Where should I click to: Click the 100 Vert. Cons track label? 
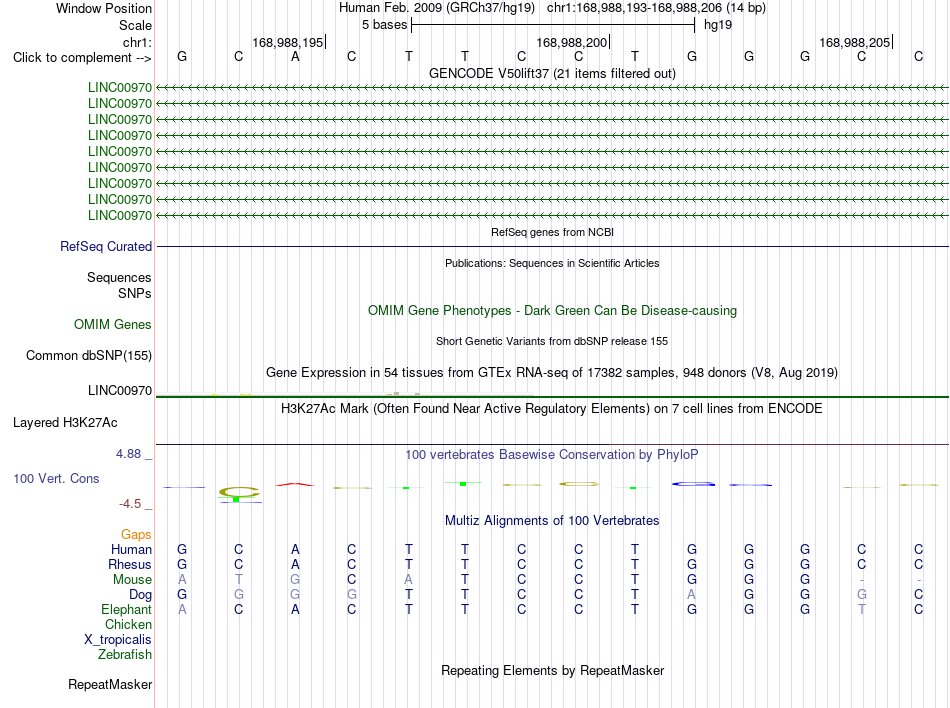click(56, 478)
